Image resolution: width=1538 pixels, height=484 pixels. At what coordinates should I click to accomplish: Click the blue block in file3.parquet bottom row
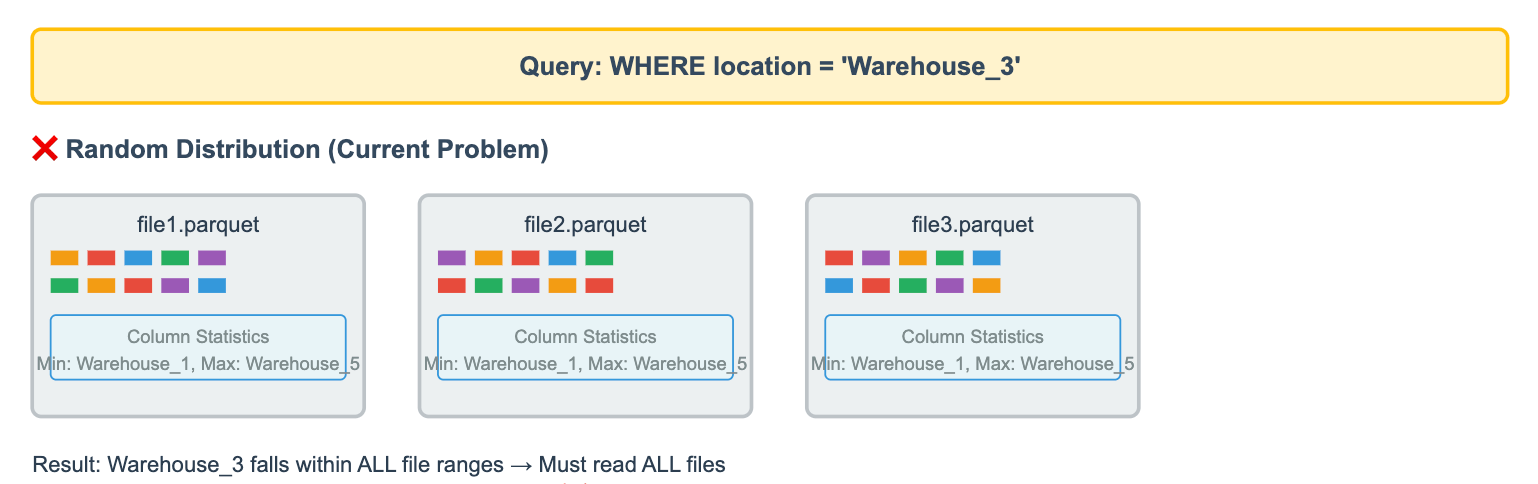tap(839, 286)
